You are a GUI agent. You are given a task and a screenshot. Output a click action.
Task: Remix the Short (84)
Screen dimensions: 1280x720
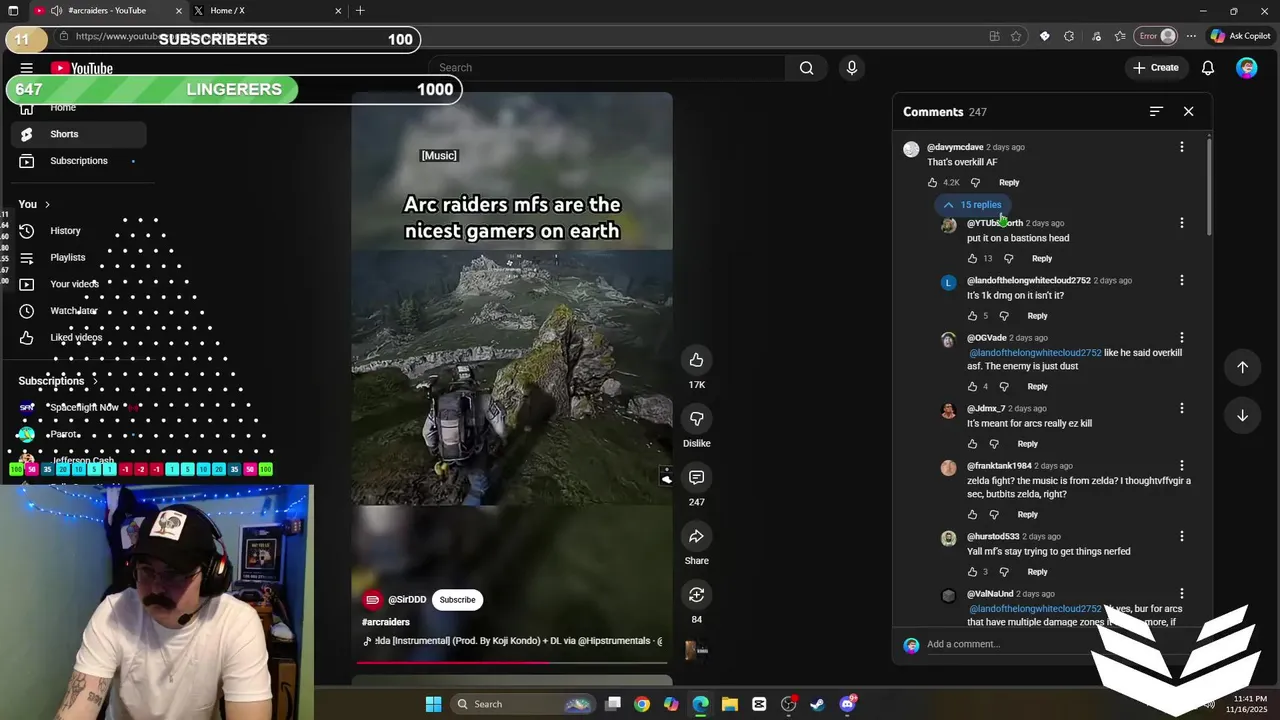click(696, 595)
